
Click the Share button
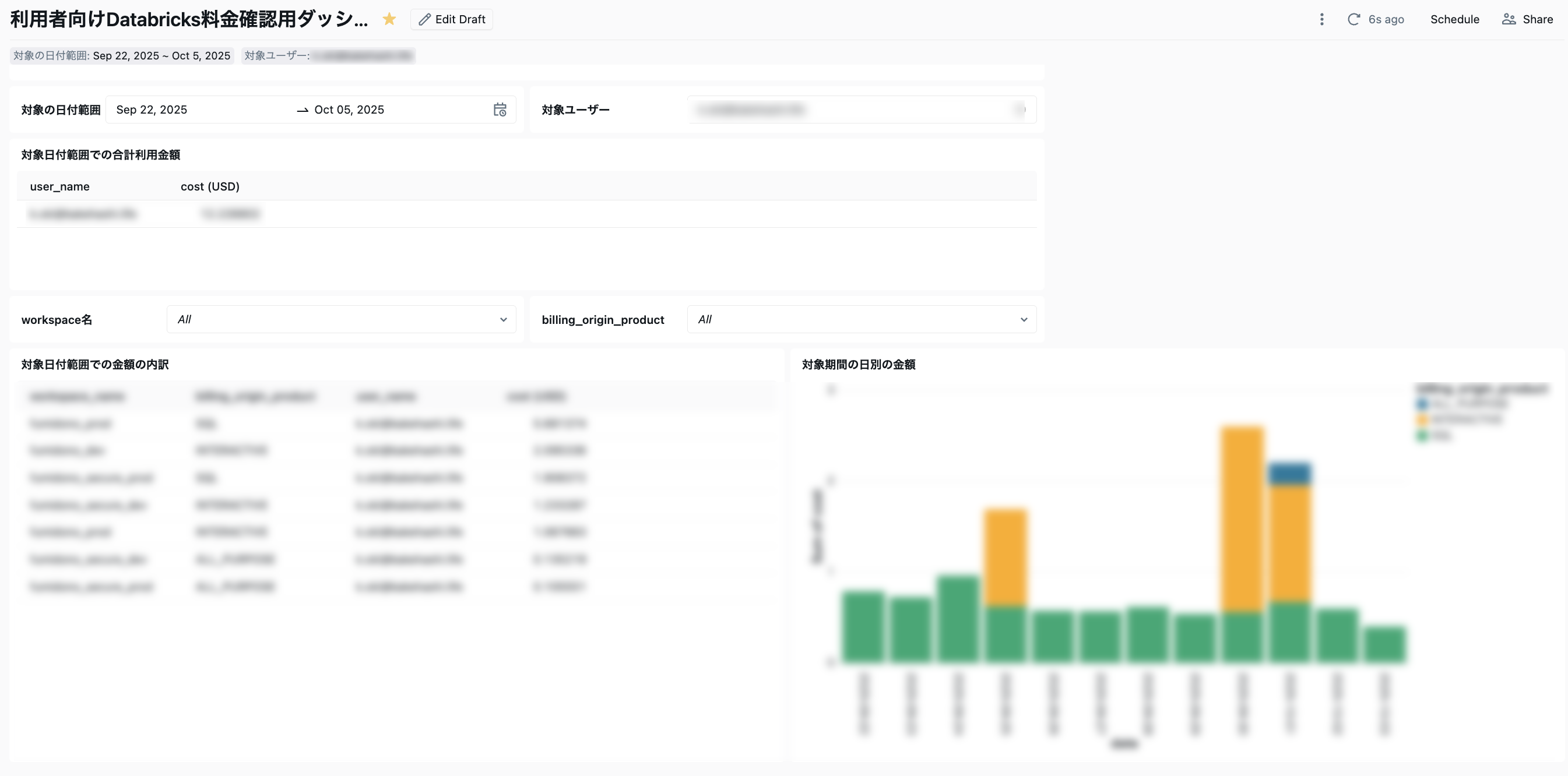pyautogui.click(x=1527, y=19)
